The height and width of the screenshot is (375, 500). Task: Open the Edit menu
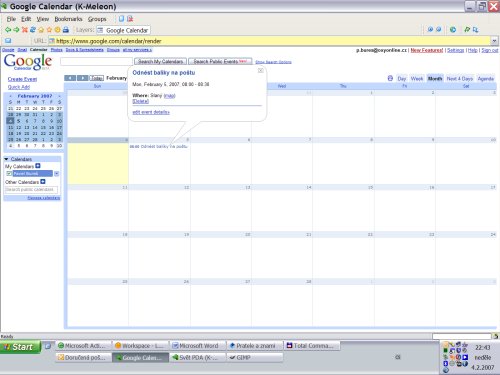[26, 19]
